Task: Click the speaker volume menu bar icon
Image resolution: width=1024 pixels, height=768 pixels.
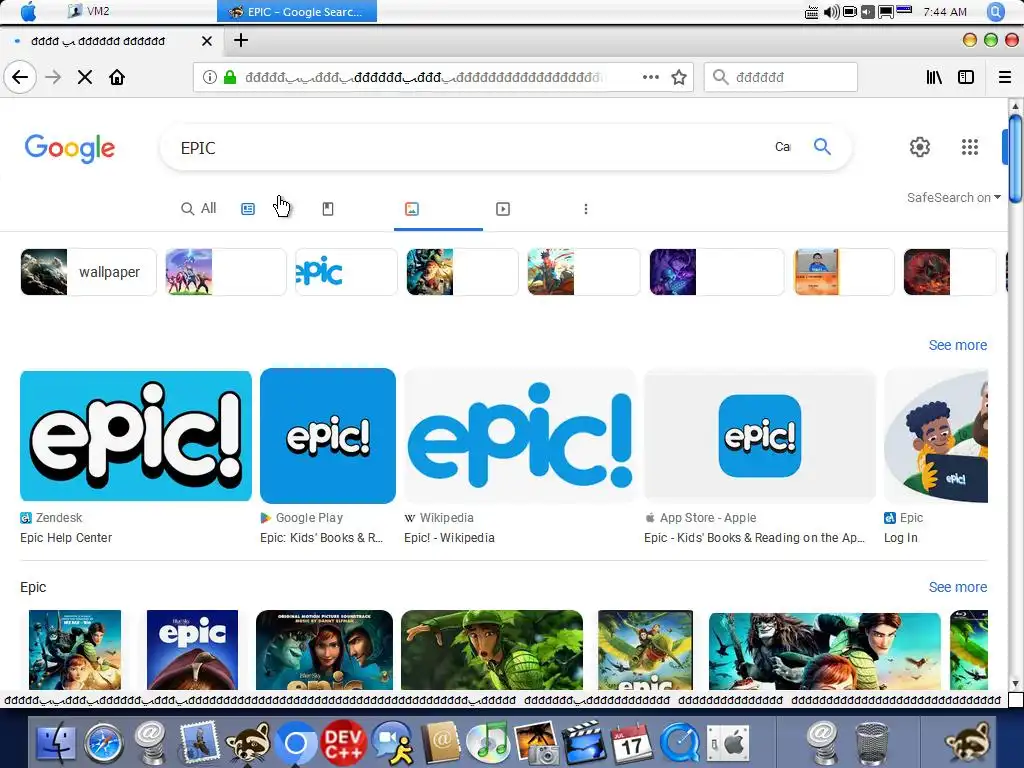Action: (x=831, y=12)
